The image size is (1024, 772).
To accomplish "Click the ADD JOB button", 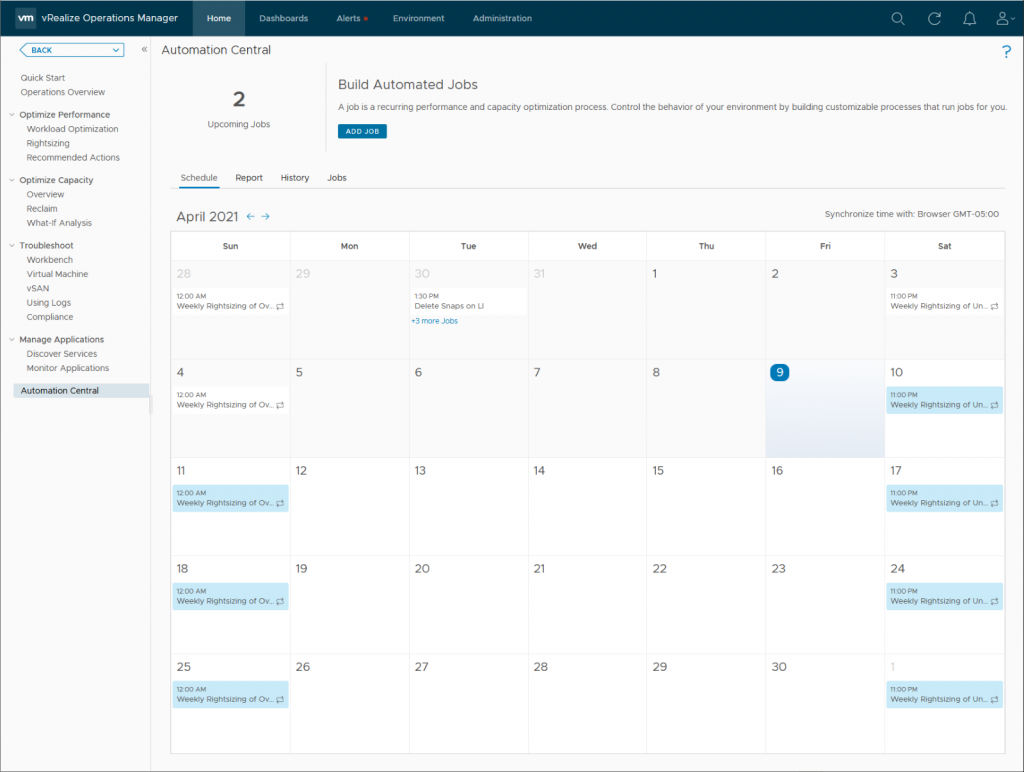I will pos(362,131).
